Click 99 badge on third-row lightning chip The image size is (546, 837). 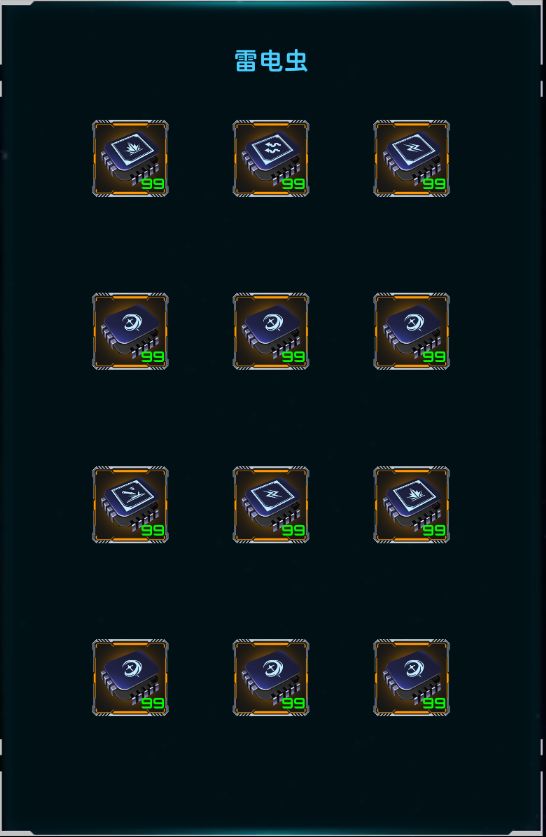[x=294, y=530]
